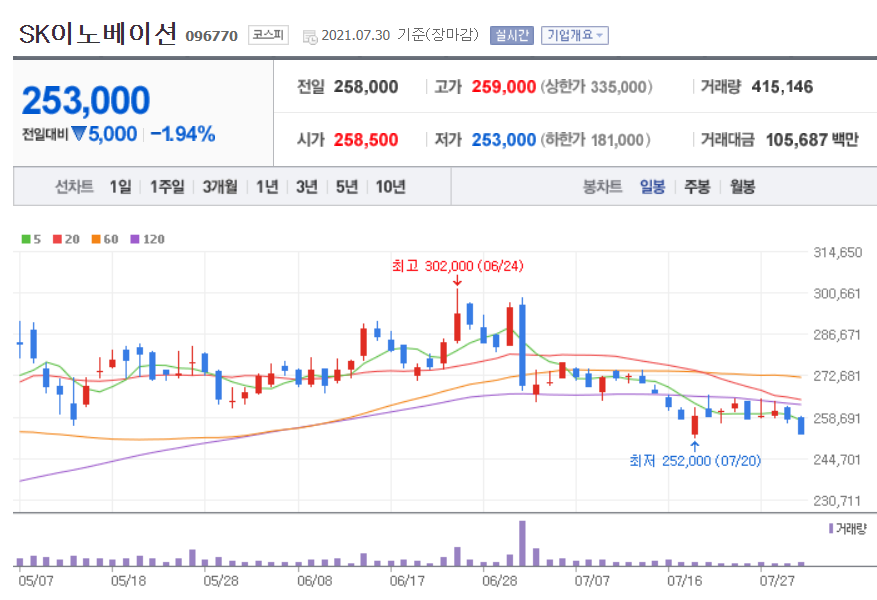Image resolution: width=877 pixels, height=600 pixels.
Task: Select the 1주일 line chart period
Action: coord(167,187)
